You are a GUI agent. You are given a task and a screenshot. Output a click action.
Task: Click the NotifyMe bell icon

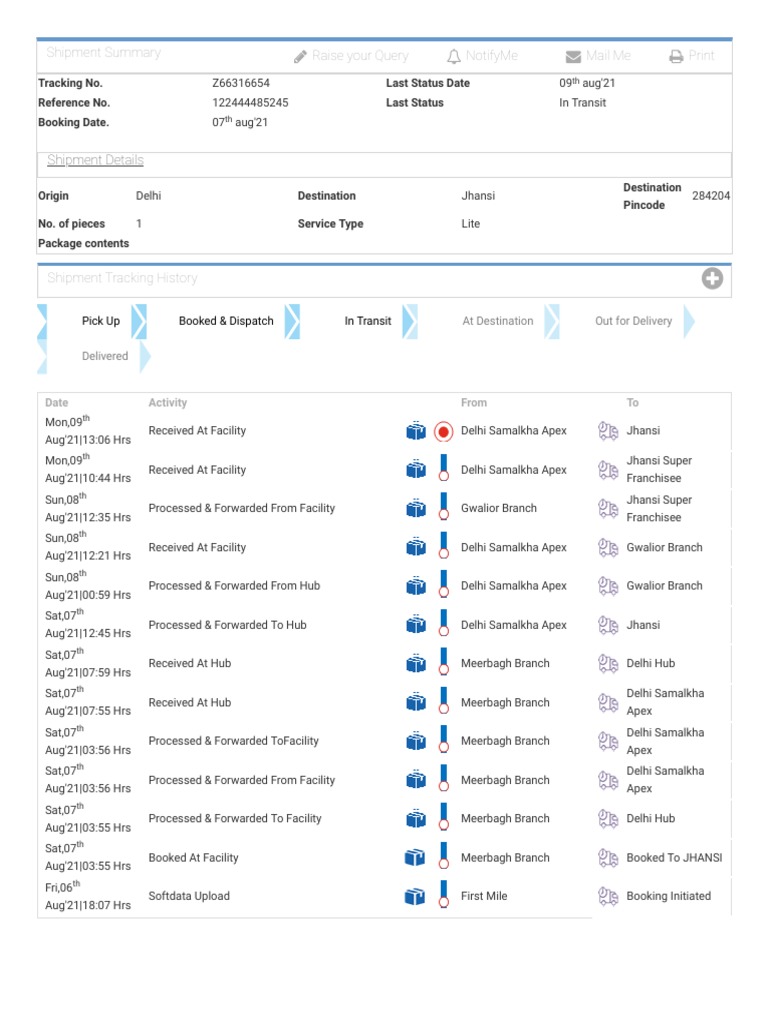pos(454,57)
